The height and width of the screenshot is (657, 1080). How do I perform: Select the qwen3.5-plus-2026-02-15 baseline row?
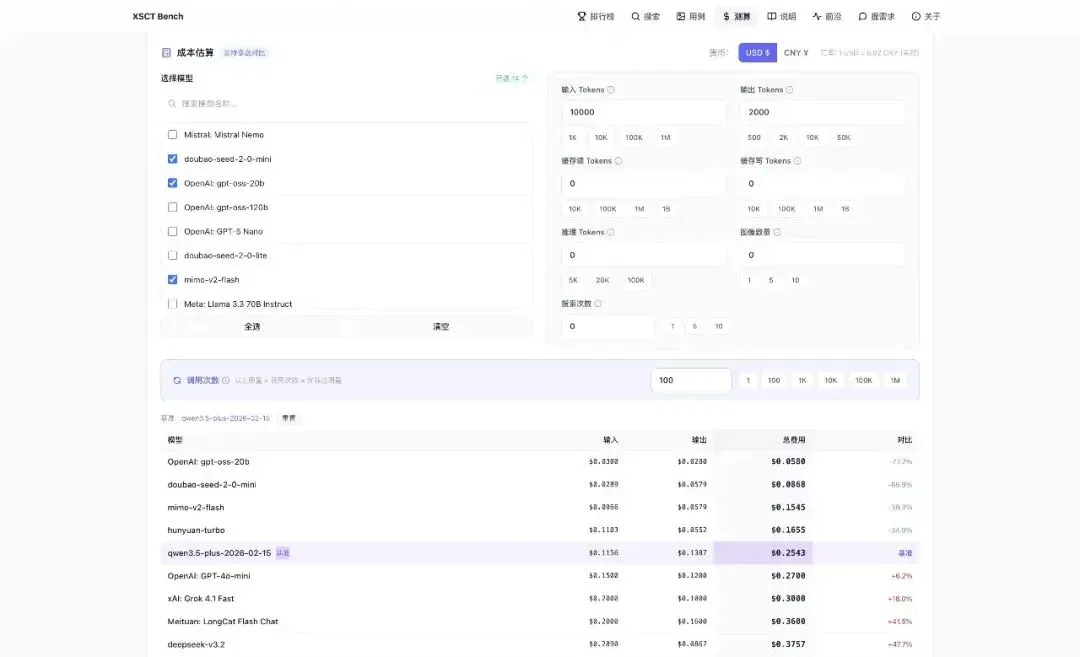pyautogui.click(x=540, y=553)
